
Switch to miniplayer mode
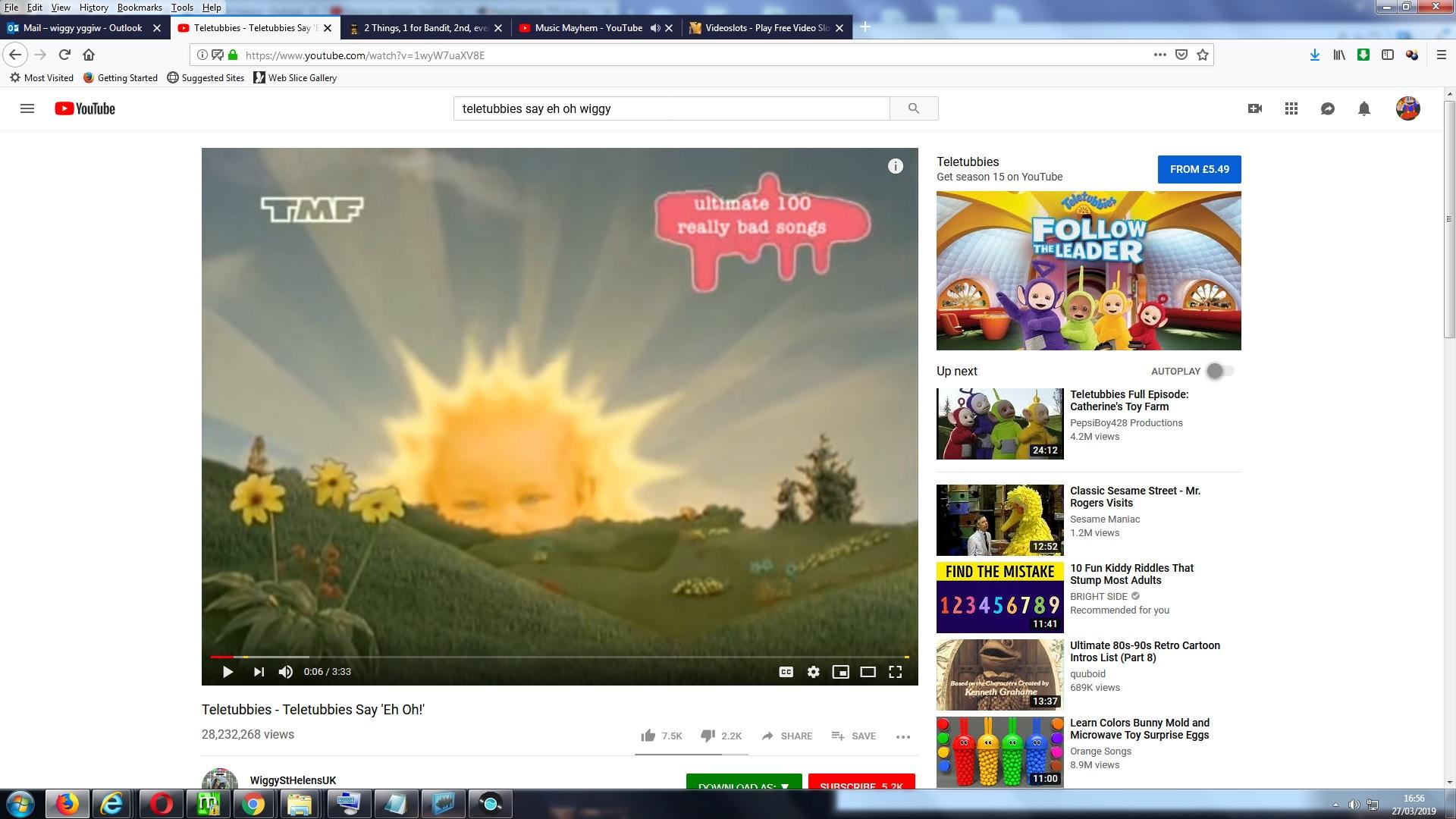tap(841, 672)
